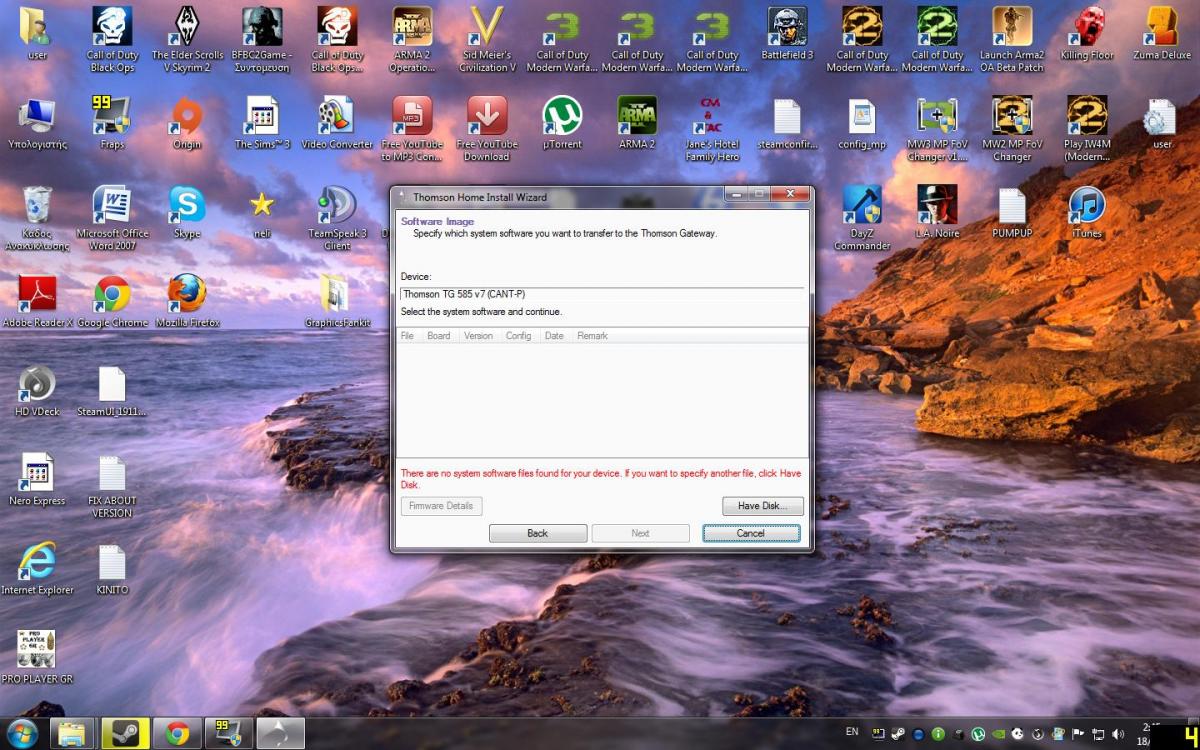Viewport: 1200px width, 750px height.
Task: Open Google Chrome from the taskbar
Action: pos(177,733)
